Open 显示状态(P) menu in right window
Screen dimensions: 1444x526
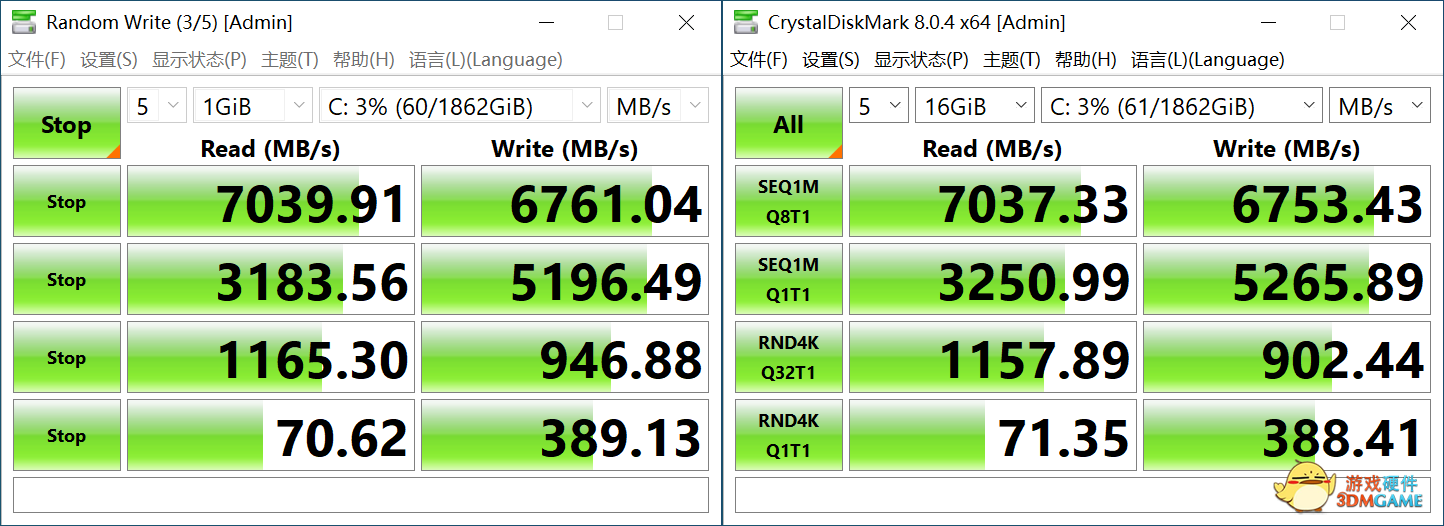920,60
